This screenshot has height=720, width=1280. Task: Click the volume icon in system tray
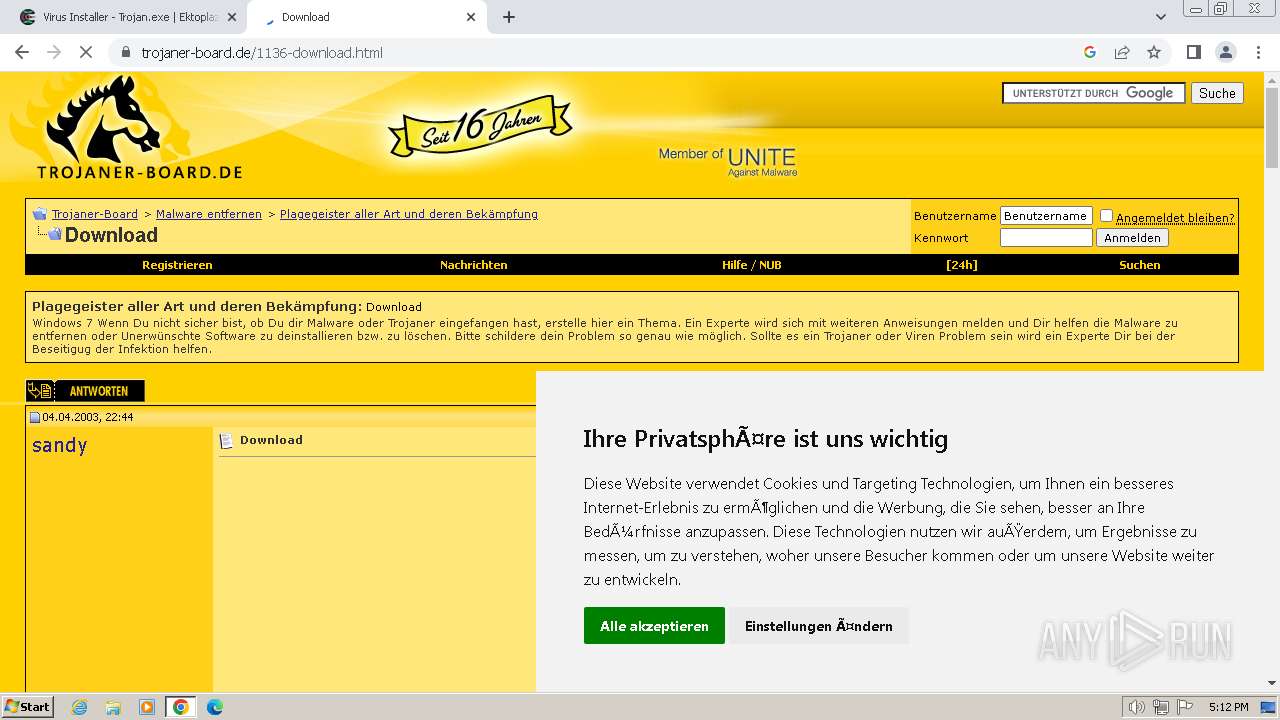(1137, 707)
